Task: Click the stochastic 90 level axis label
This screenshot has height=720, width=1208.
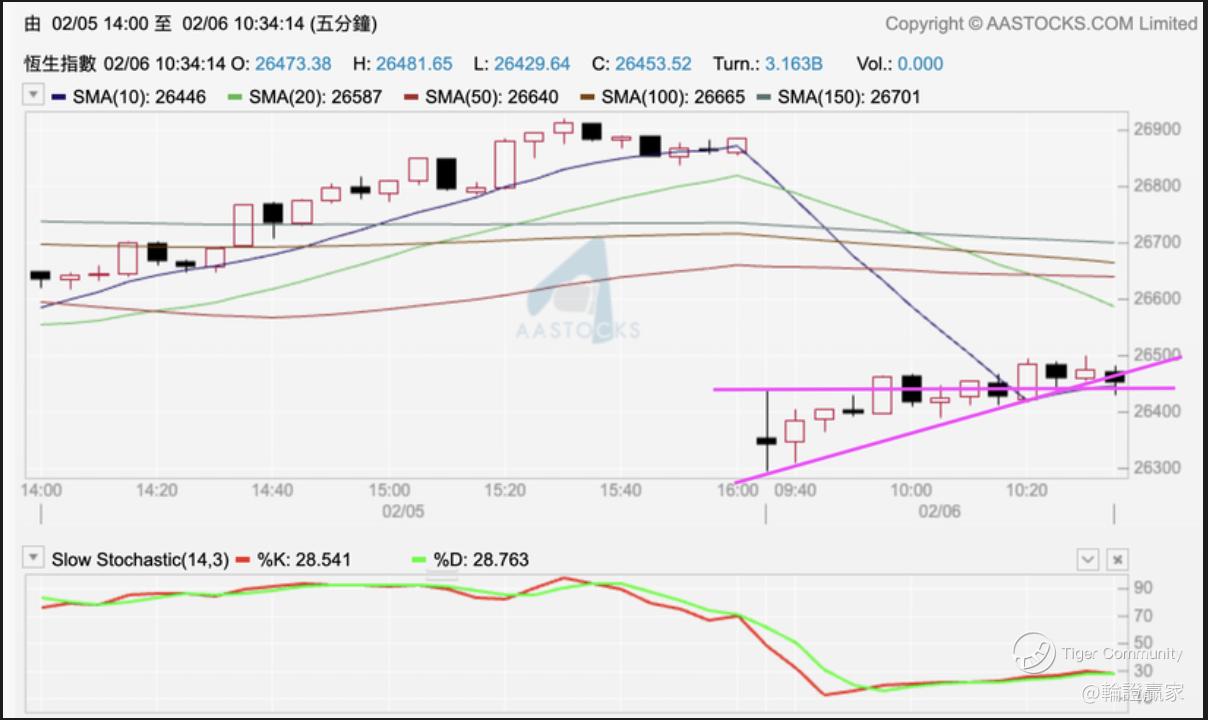Action: tap(1142, 588)
